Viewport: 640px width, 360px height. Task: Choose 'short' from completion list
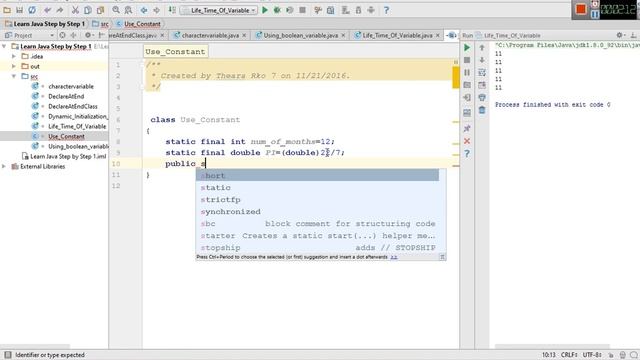click(x=317, y=176)
